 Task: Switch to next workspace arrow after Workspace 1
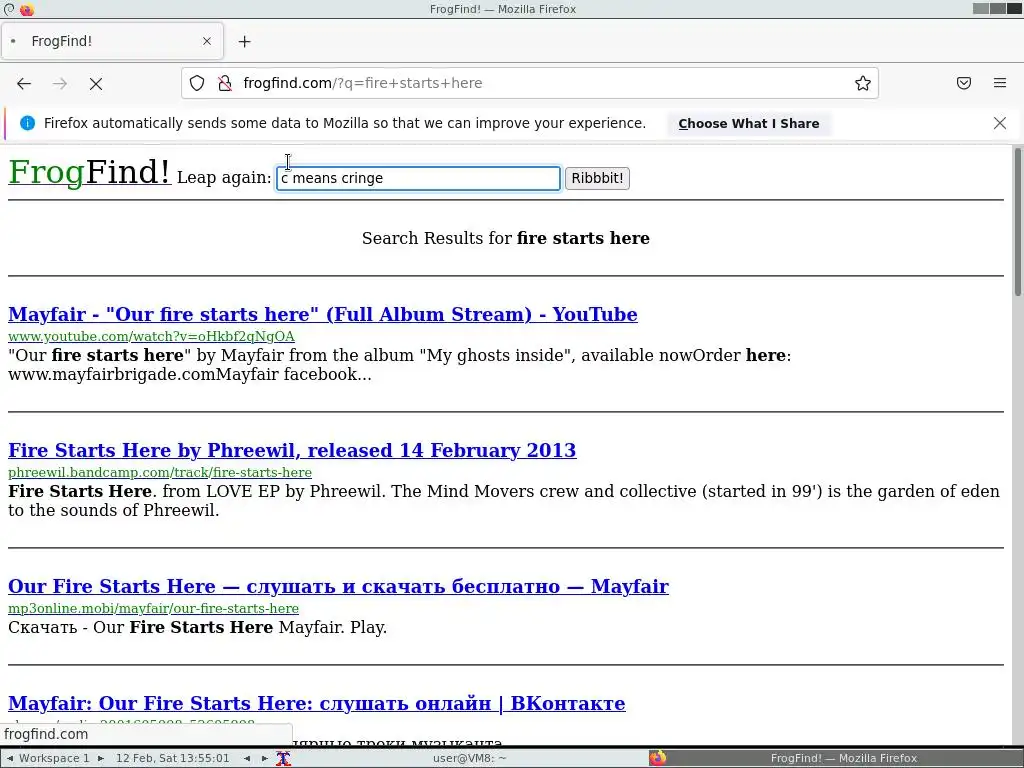click(101, 758)
